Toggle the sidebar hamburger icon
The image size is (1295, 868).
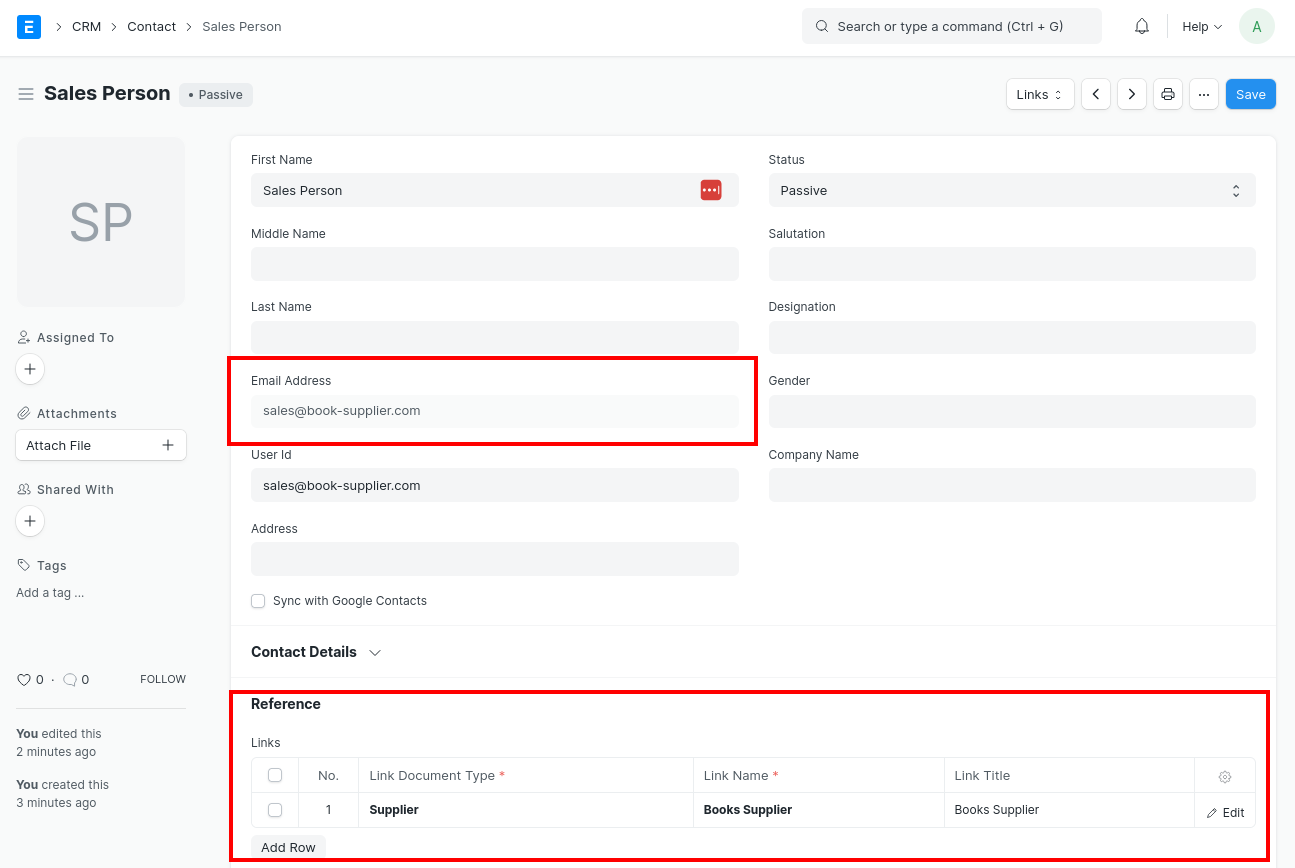26,94
